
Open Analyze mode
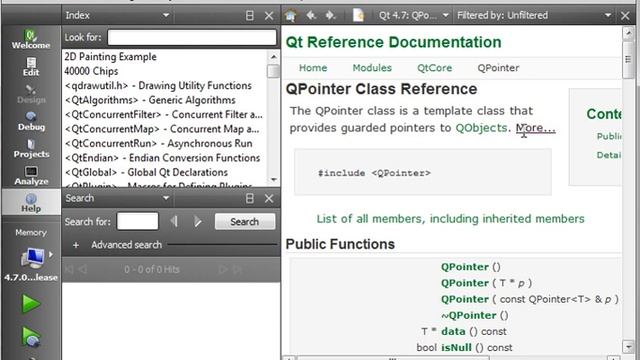pyautogui.click(x=31, y=176)
